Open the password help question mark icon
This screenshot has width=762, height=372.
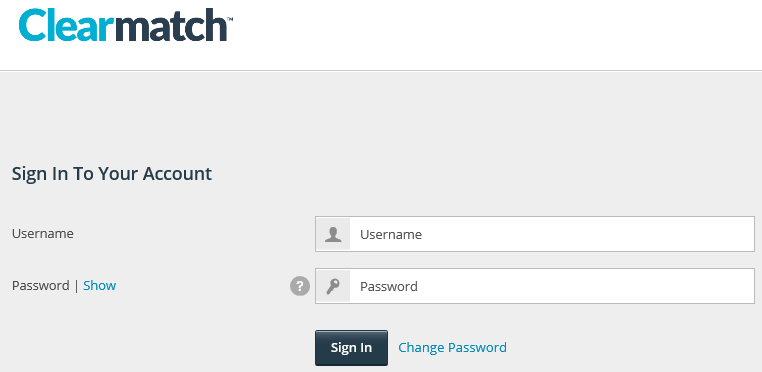[x=300, y=286]
